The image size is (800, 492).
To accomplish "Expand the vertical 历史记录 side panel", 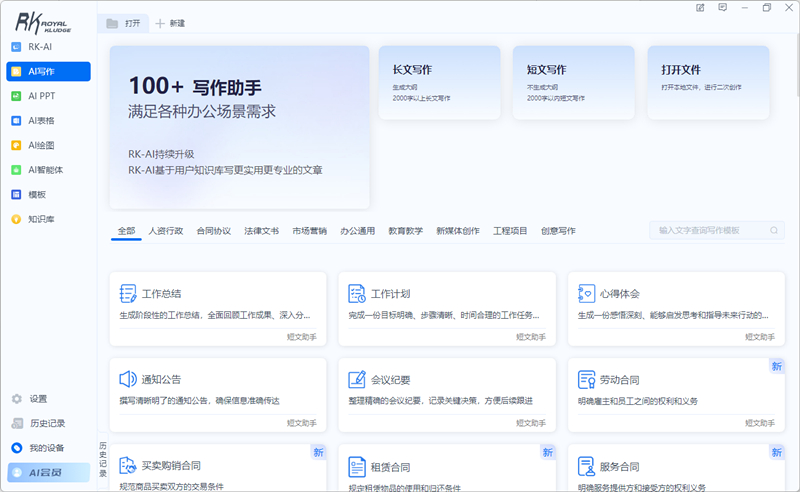I will [103, 459].
